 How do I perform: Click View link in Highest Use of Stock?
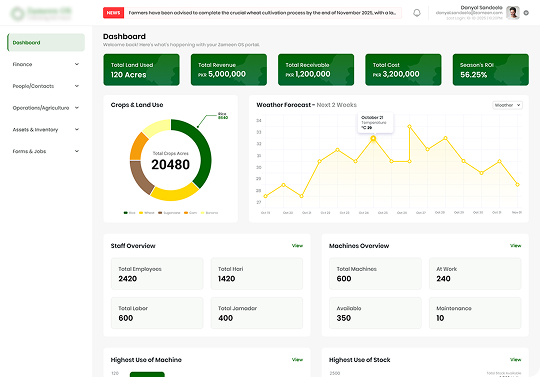(x=516, y=359)
